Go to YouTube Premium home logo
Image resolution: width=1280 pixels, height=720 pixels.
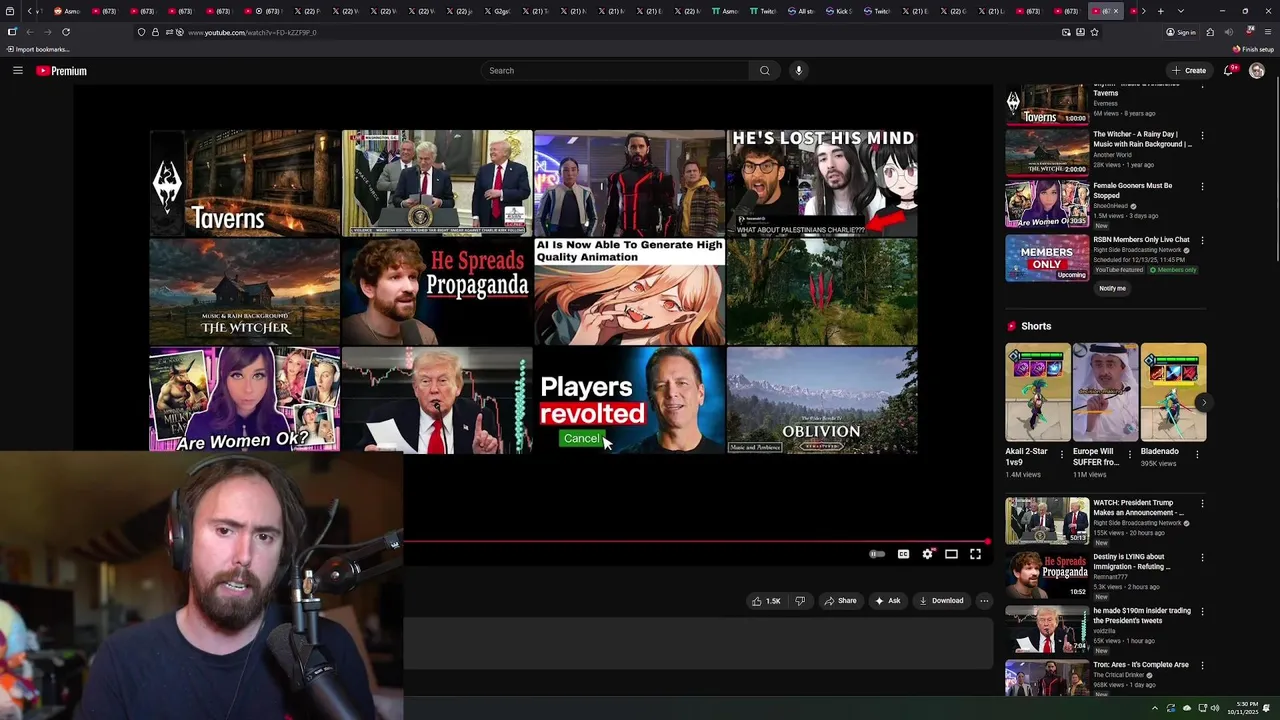point(62,71)
